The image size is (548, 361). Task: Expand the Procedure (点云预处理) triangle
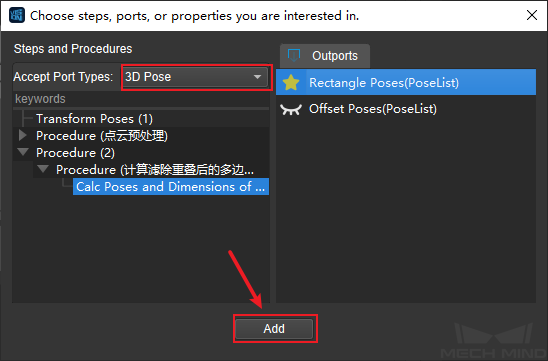pos(23,135)
